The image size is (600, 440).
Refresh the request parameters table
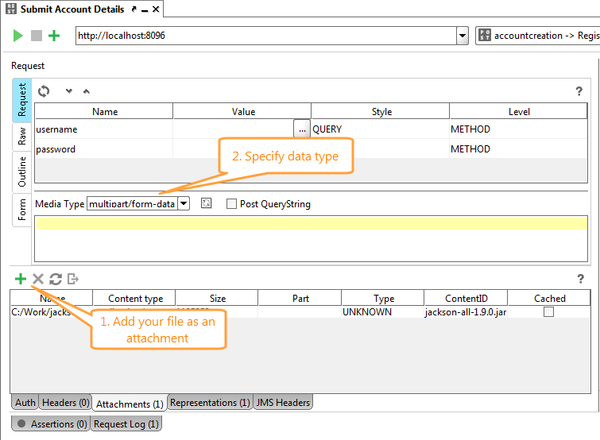(44, 91)
